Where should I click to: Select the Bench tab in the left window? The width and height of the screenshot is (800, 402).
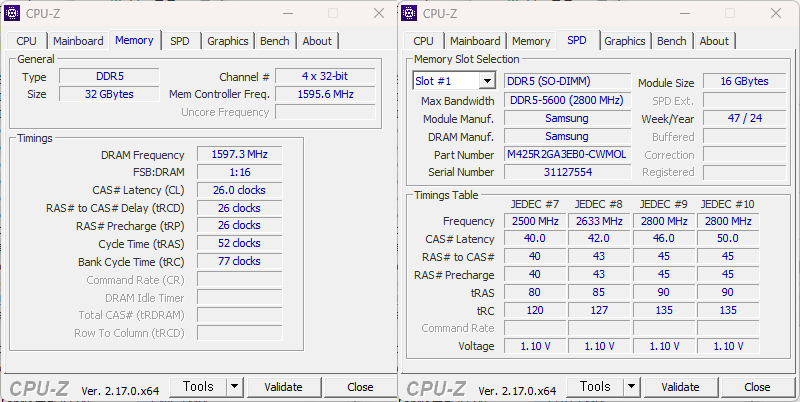[274, 41]
